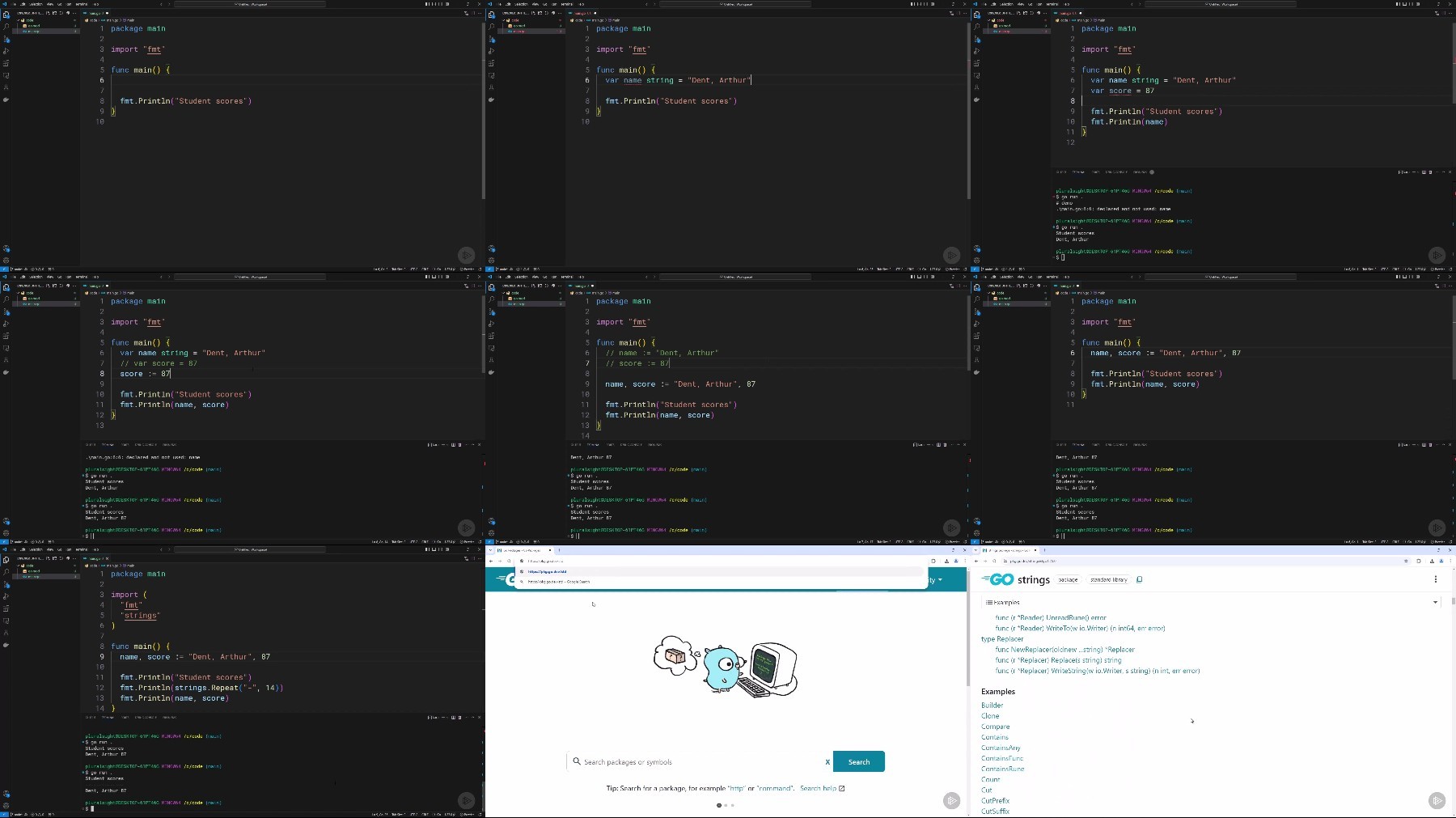Click back arrow in strings docs browser
This screenshot has width=1456, height=818.
tap(976, 561)
